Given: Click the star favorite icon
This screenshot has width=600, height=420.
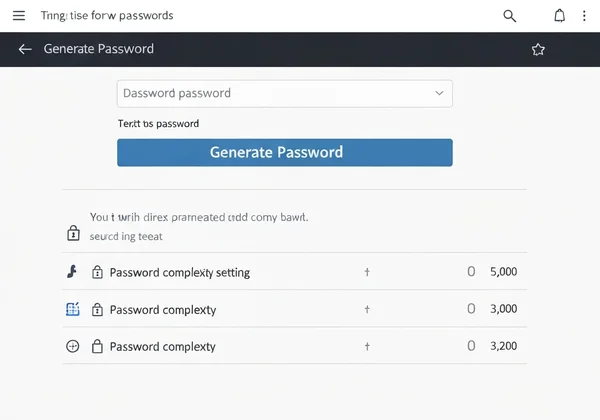Looking at the screenshot, I should pyautogui.click(x=538, y=49).
